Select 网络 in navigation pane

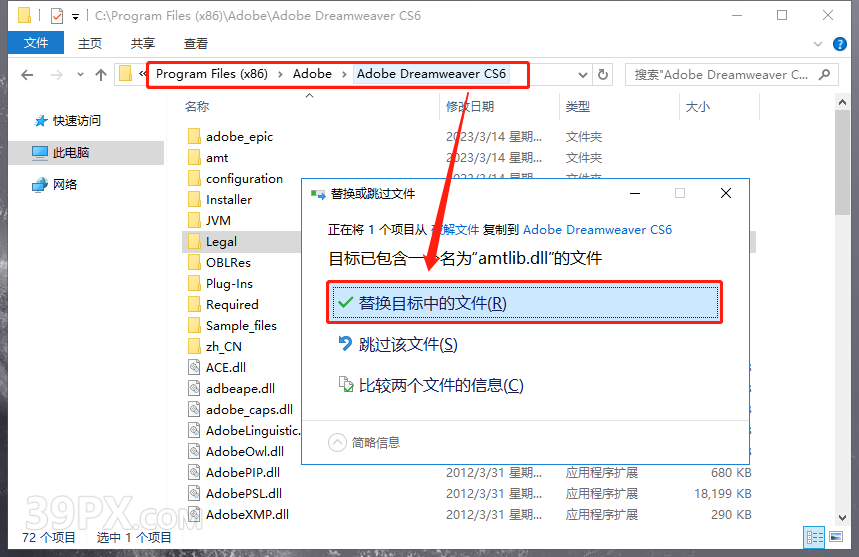point(65,185)
